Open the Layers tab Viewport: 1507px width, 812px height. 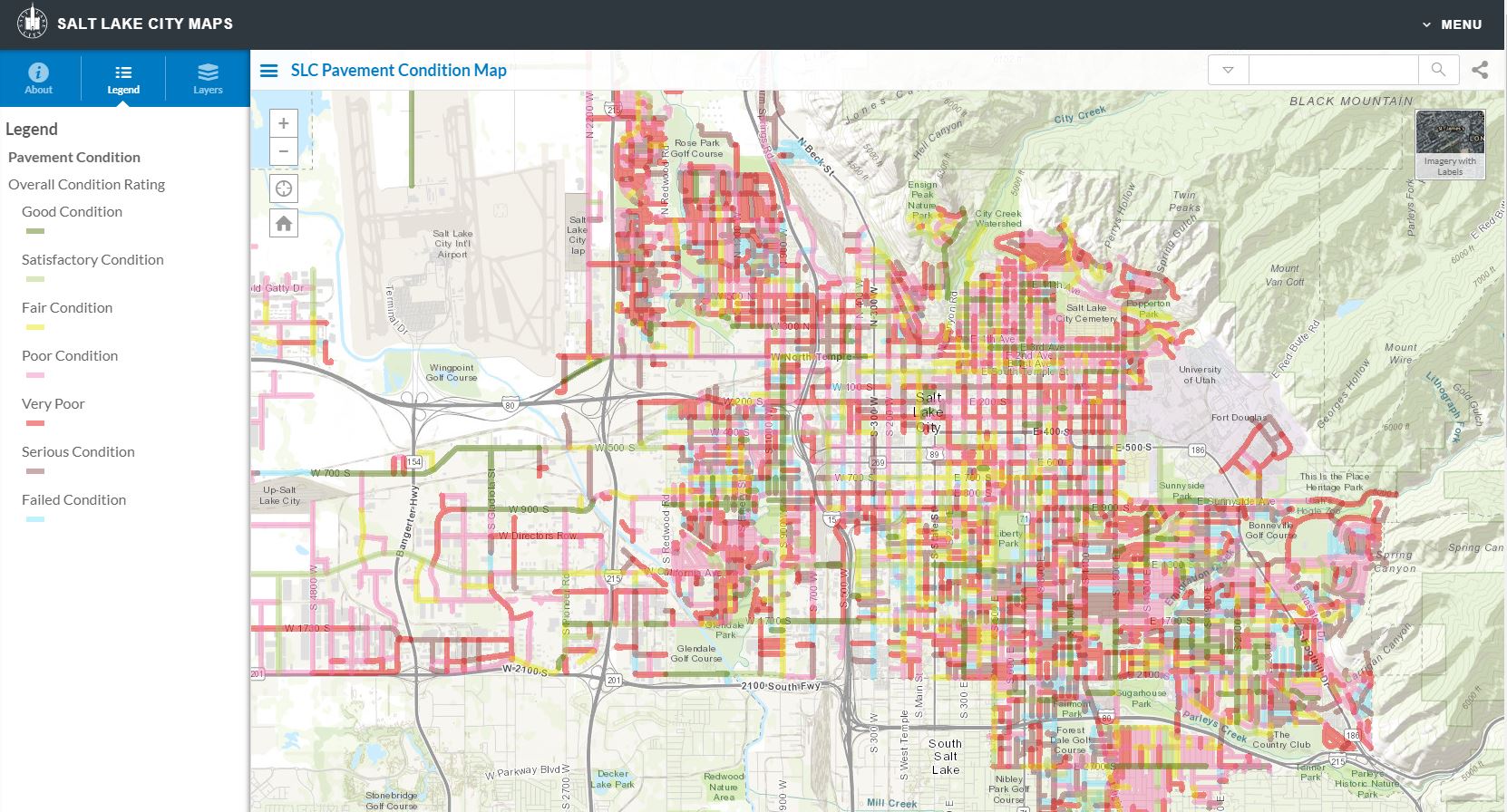208,79
